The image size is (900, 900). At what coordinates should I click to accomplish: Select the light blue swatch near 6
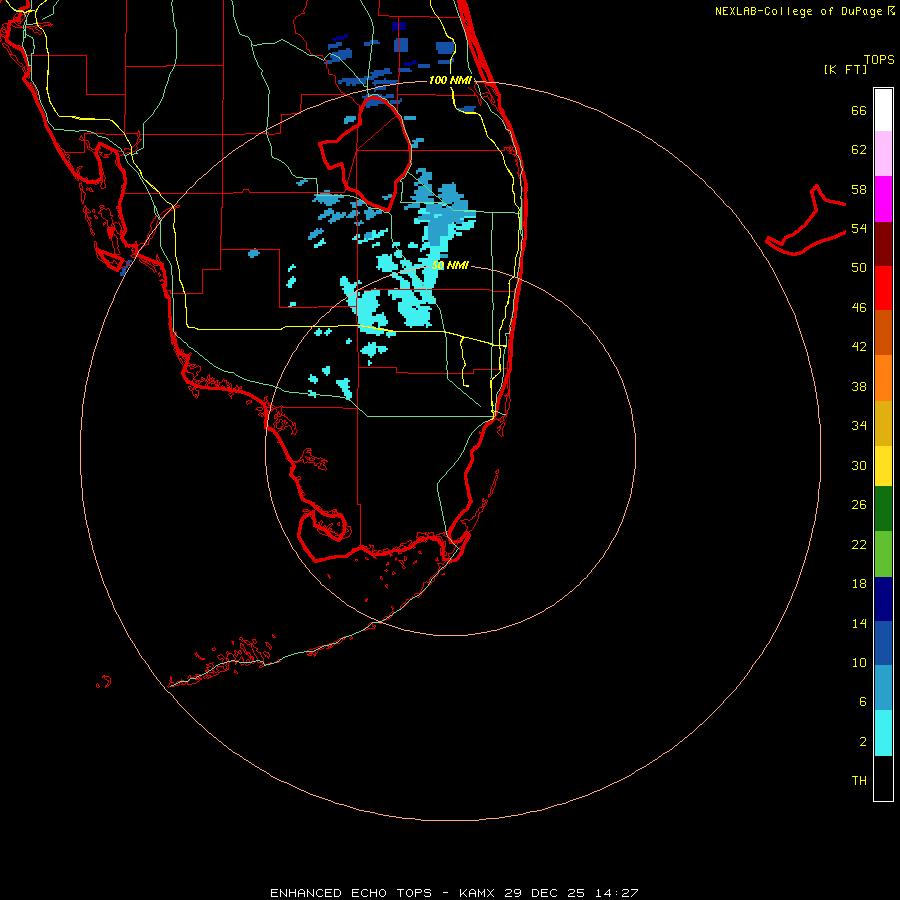883,688
